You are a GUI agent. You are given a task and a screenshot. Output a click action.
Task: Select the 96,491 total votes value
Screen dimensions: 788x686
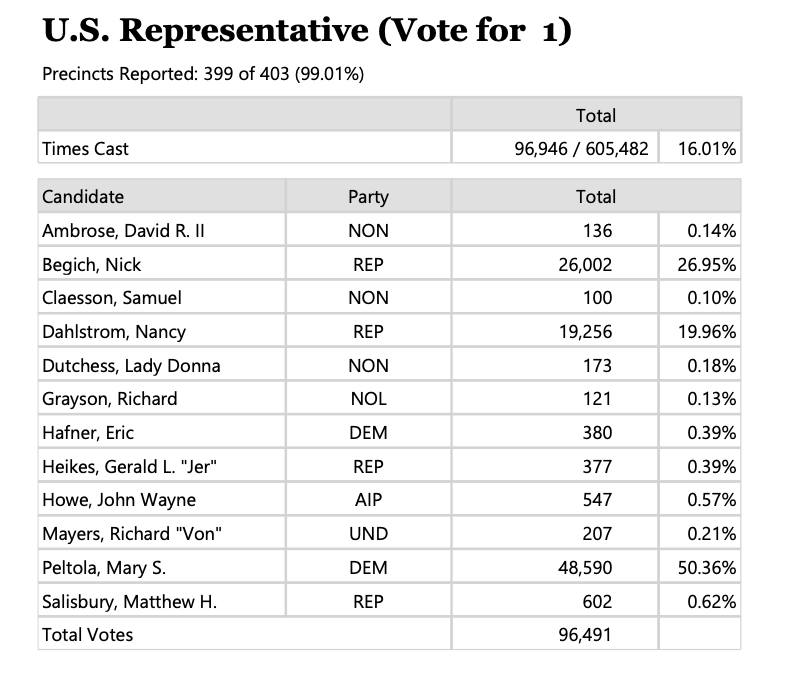pyautogui.click(x=584, y=634)
